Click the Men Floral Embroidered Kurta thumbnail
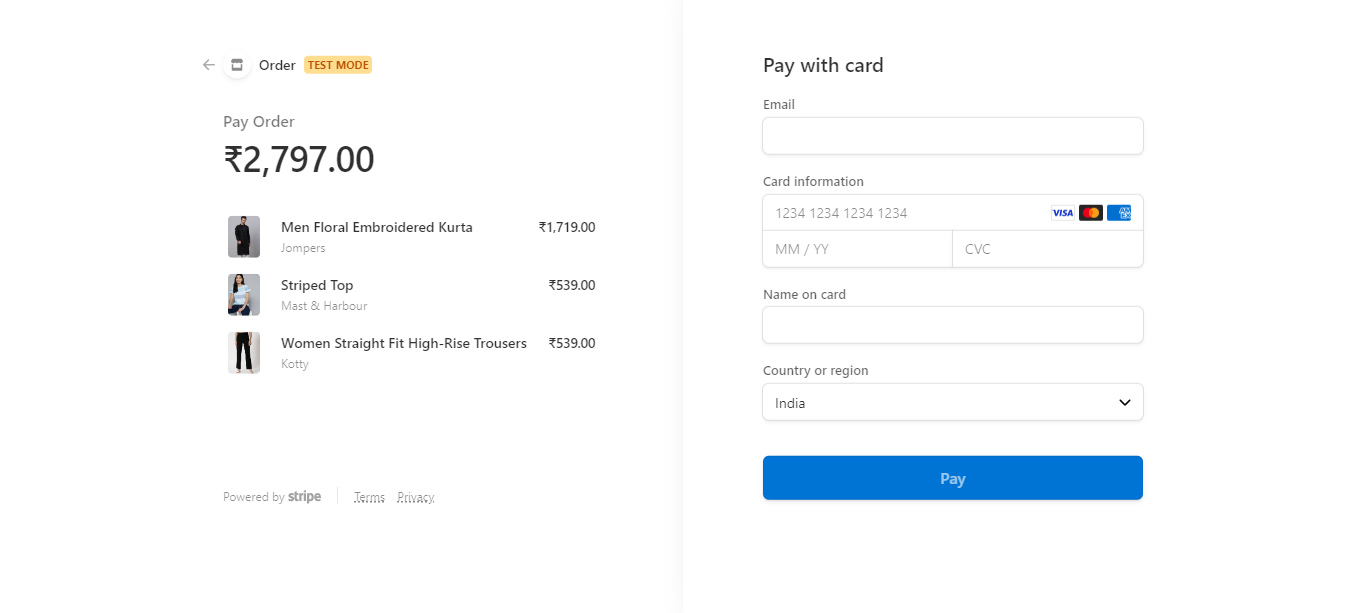The width and height of the screenshot is (1366, 613). click(244, 237)
